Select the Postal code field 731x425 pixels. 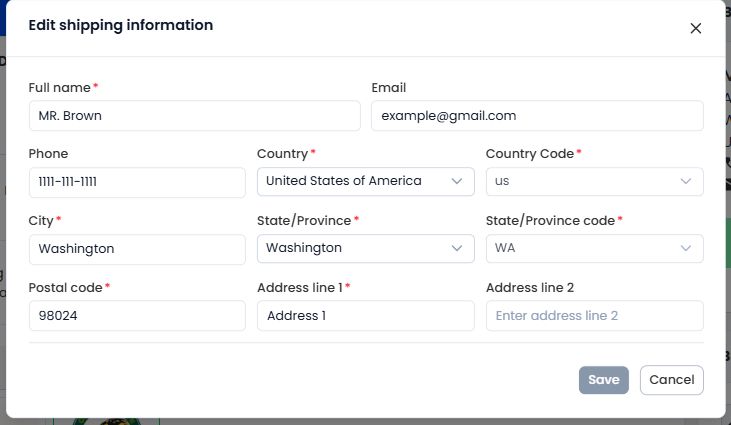tap(137, 315)
